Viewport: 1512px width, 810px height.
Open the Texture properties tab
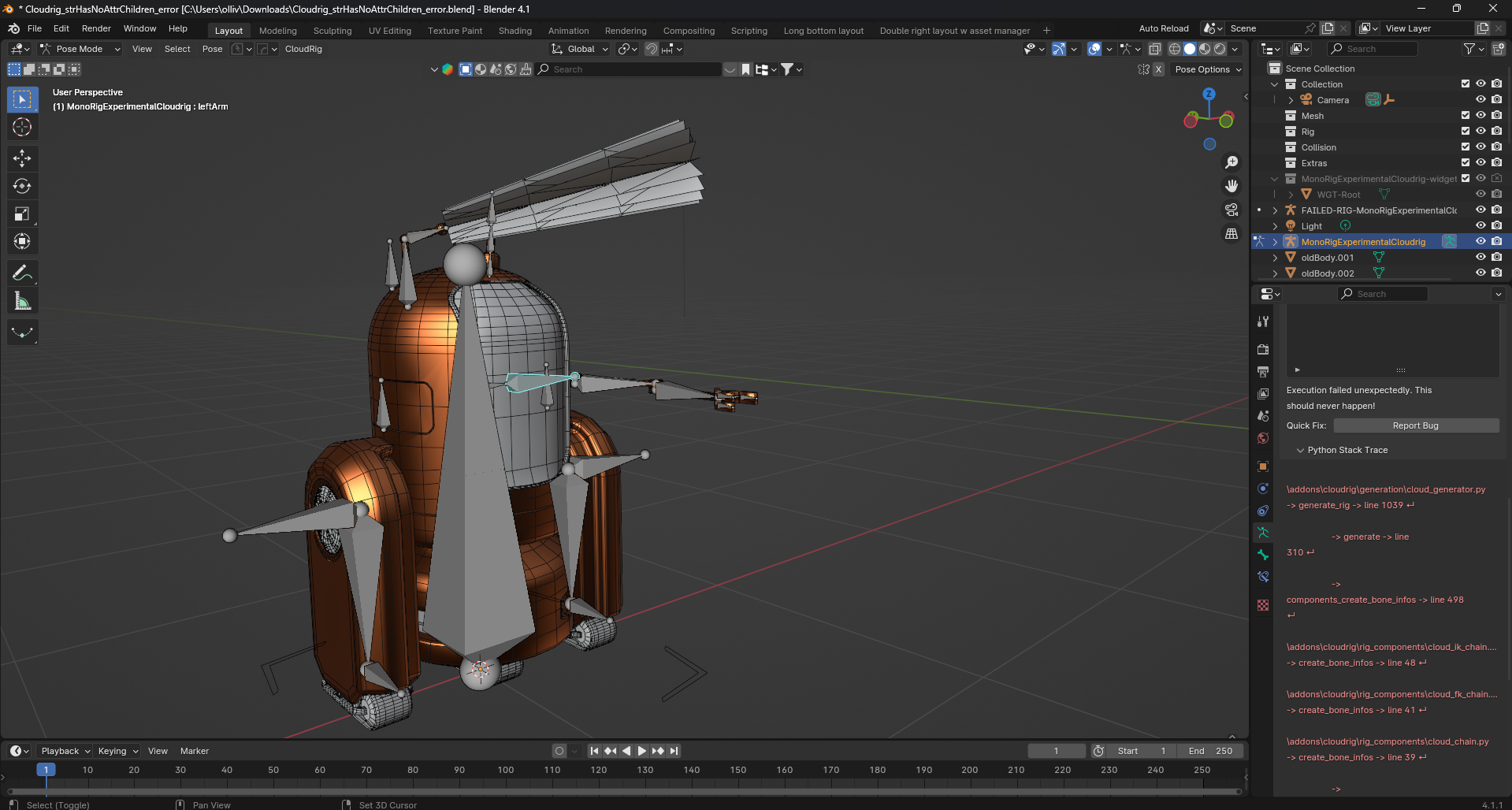[1263, 605]
